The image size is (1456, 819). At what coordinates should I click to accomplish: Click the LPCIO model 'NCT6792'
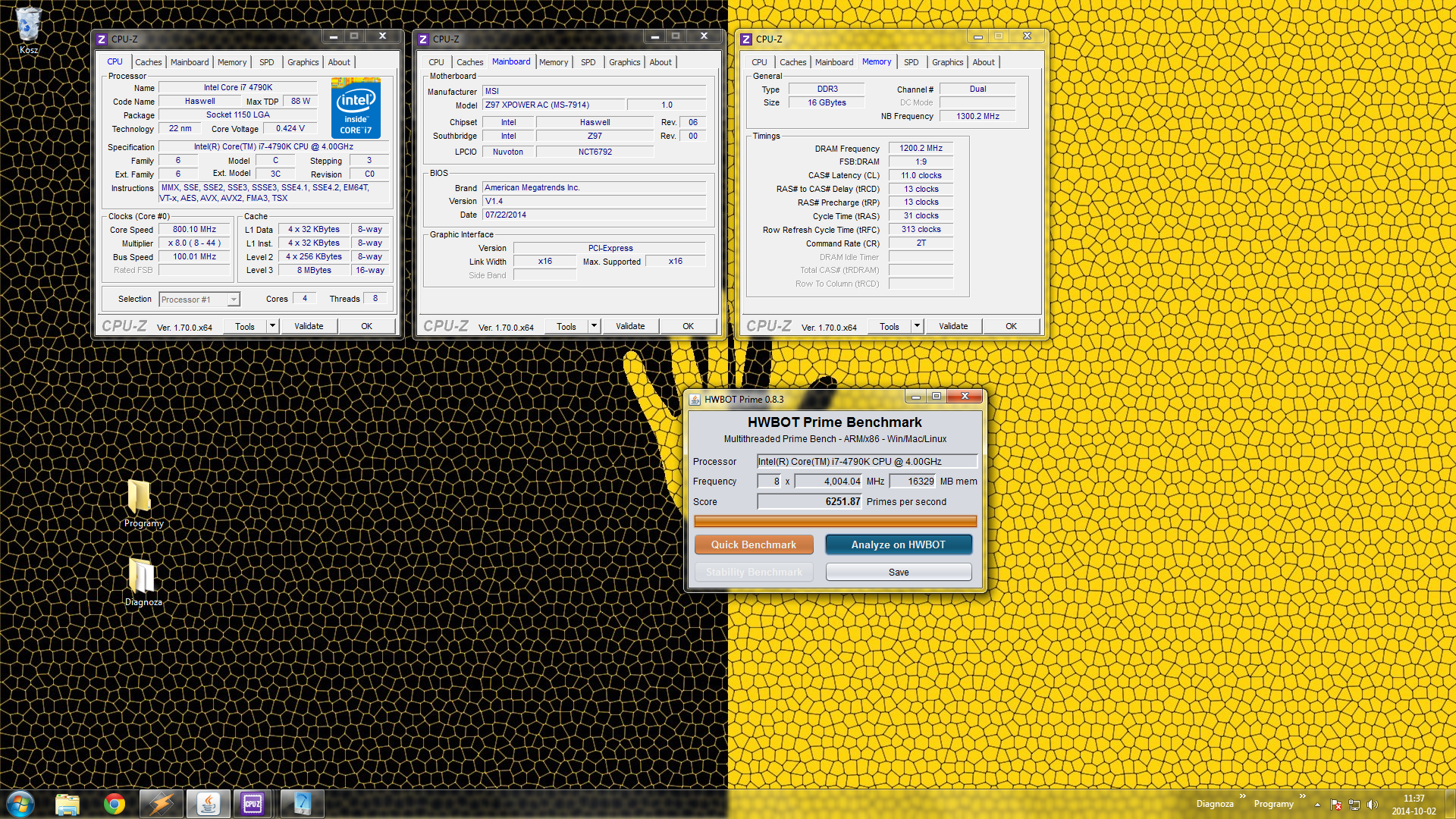pyautogui.click(x=595, y=152)
